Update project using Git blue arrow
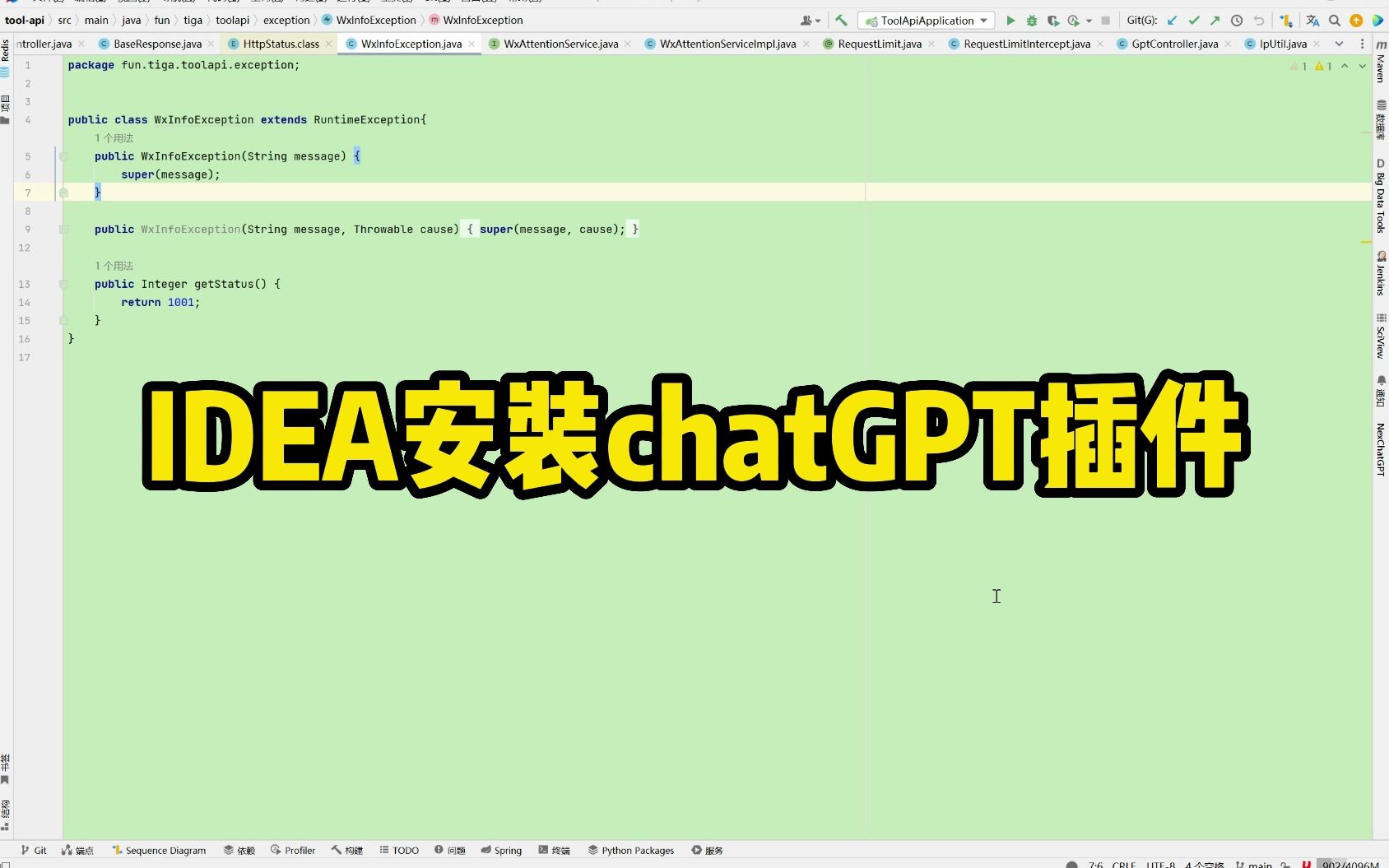Viewport: 1389px width, 868px height. pos(1173,21)
